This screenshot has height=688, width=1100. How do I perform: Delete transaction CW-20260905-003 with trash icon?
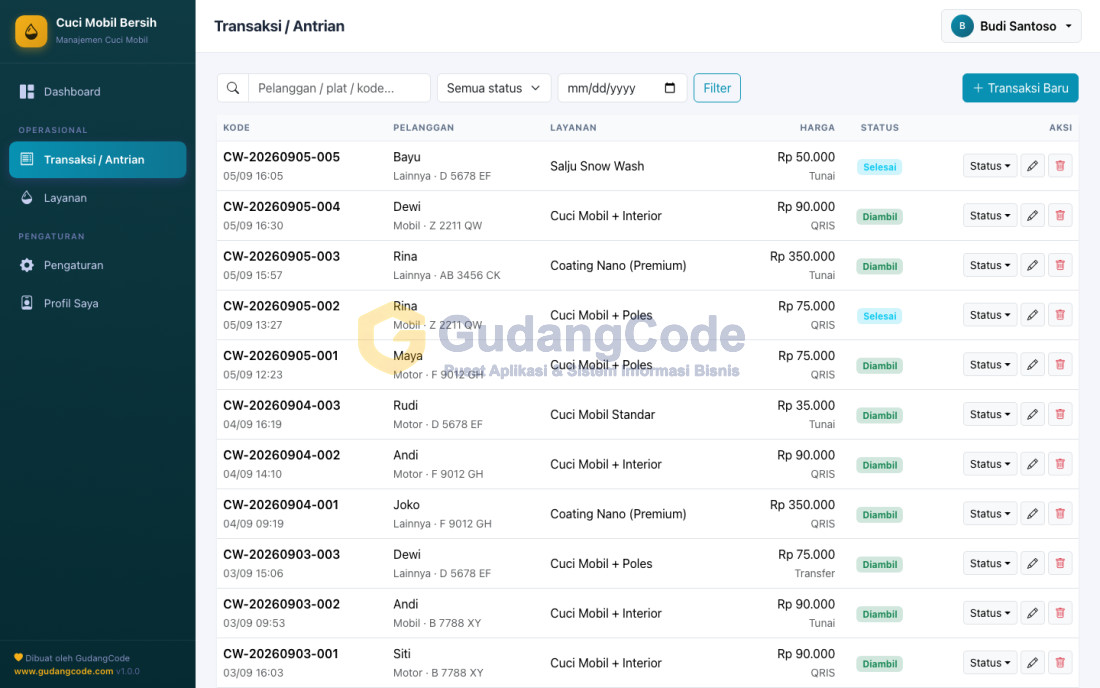pyautogui.click(x=1060, y=265)
